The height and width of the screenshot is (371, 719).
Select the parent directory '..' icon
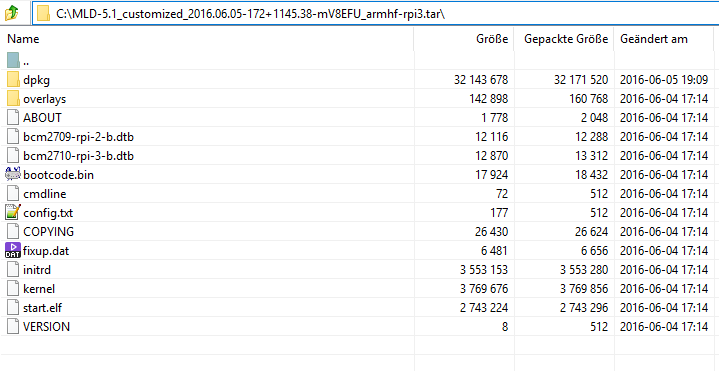[13, 60]
